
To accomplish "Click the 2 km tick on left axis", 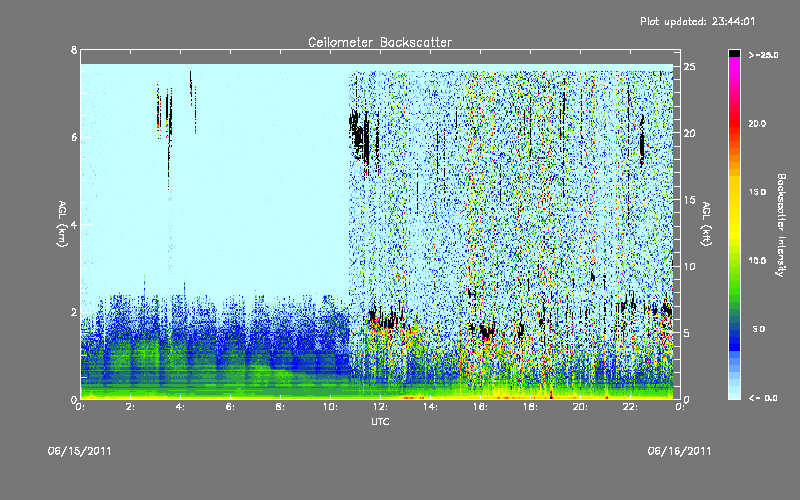I will tap(74, 312).
